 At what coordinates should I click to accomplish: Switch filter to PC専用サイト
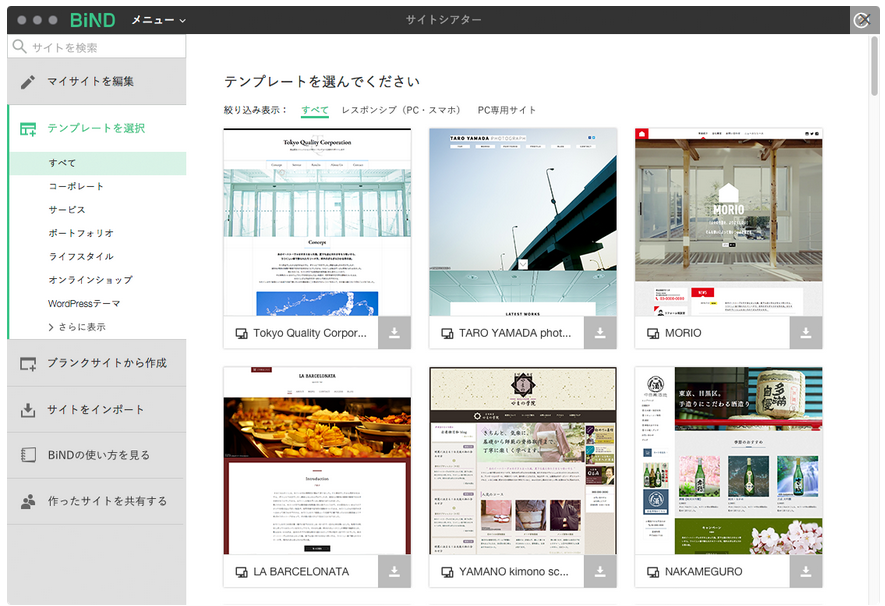coord(507,110)
